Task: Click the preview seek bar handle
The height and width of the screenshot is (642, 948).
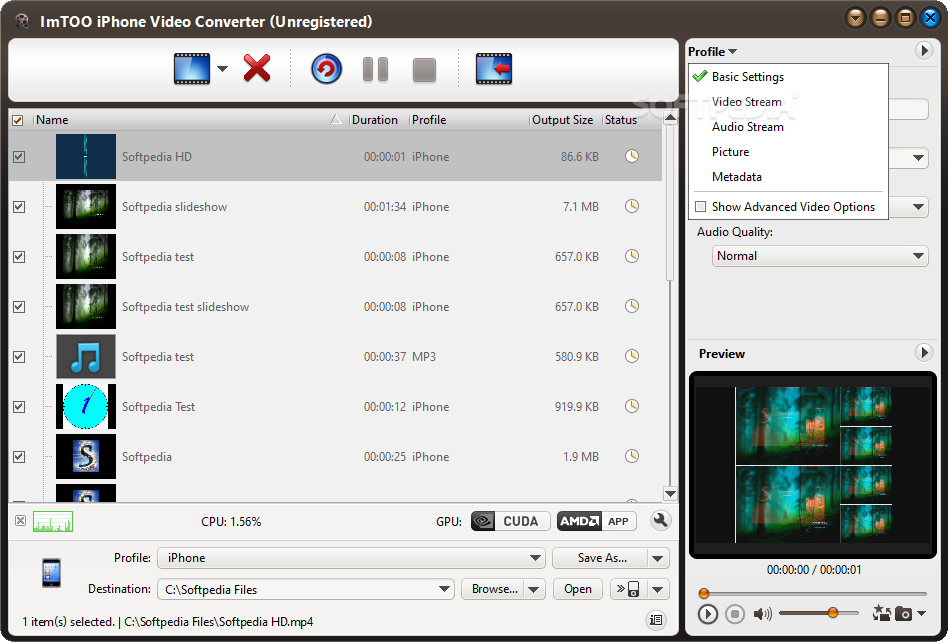Action: coord(703,593)
